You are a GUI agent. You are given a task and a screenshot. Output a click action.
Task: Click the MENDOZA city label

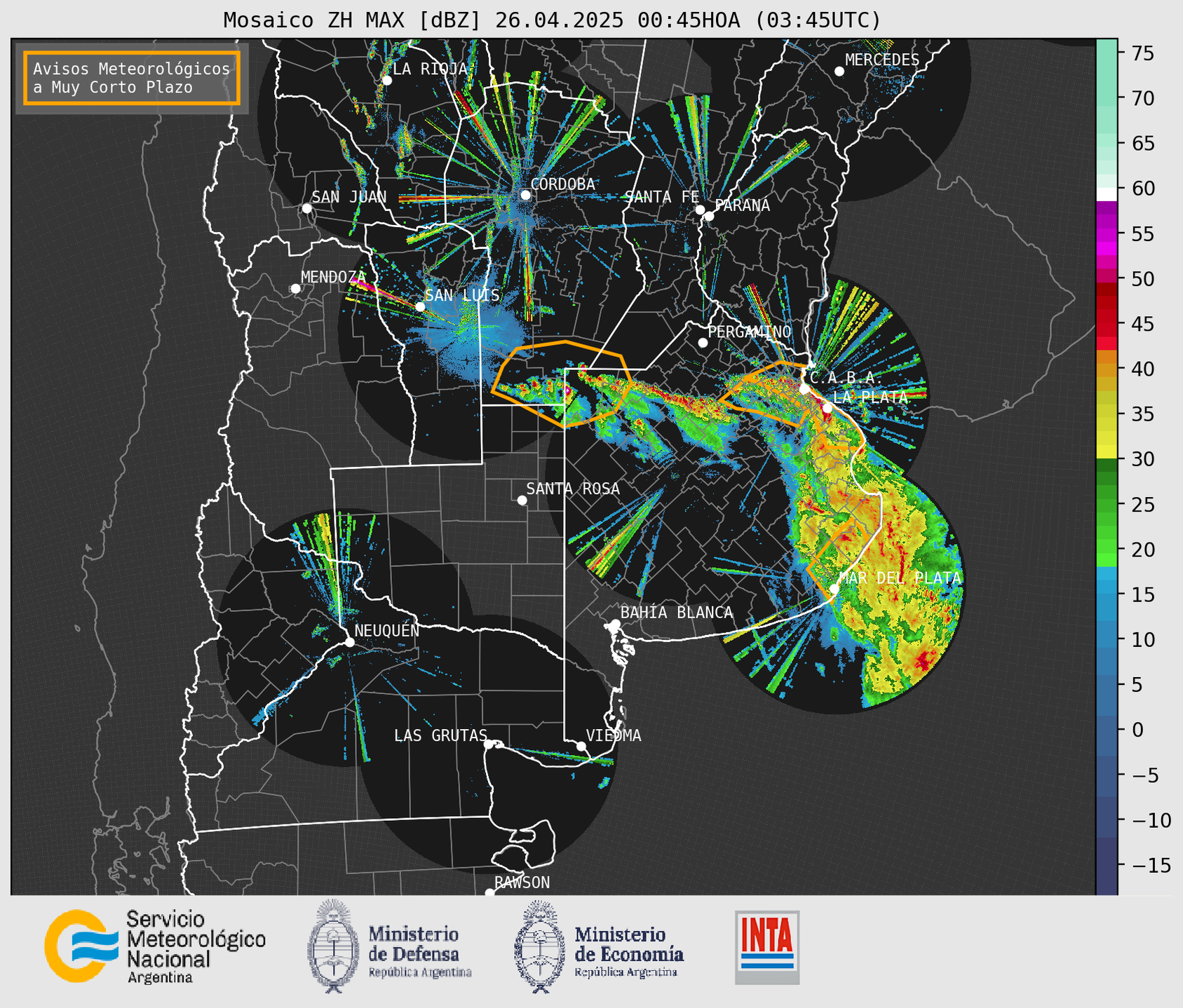pyautogui.click(x=334, y=277)
